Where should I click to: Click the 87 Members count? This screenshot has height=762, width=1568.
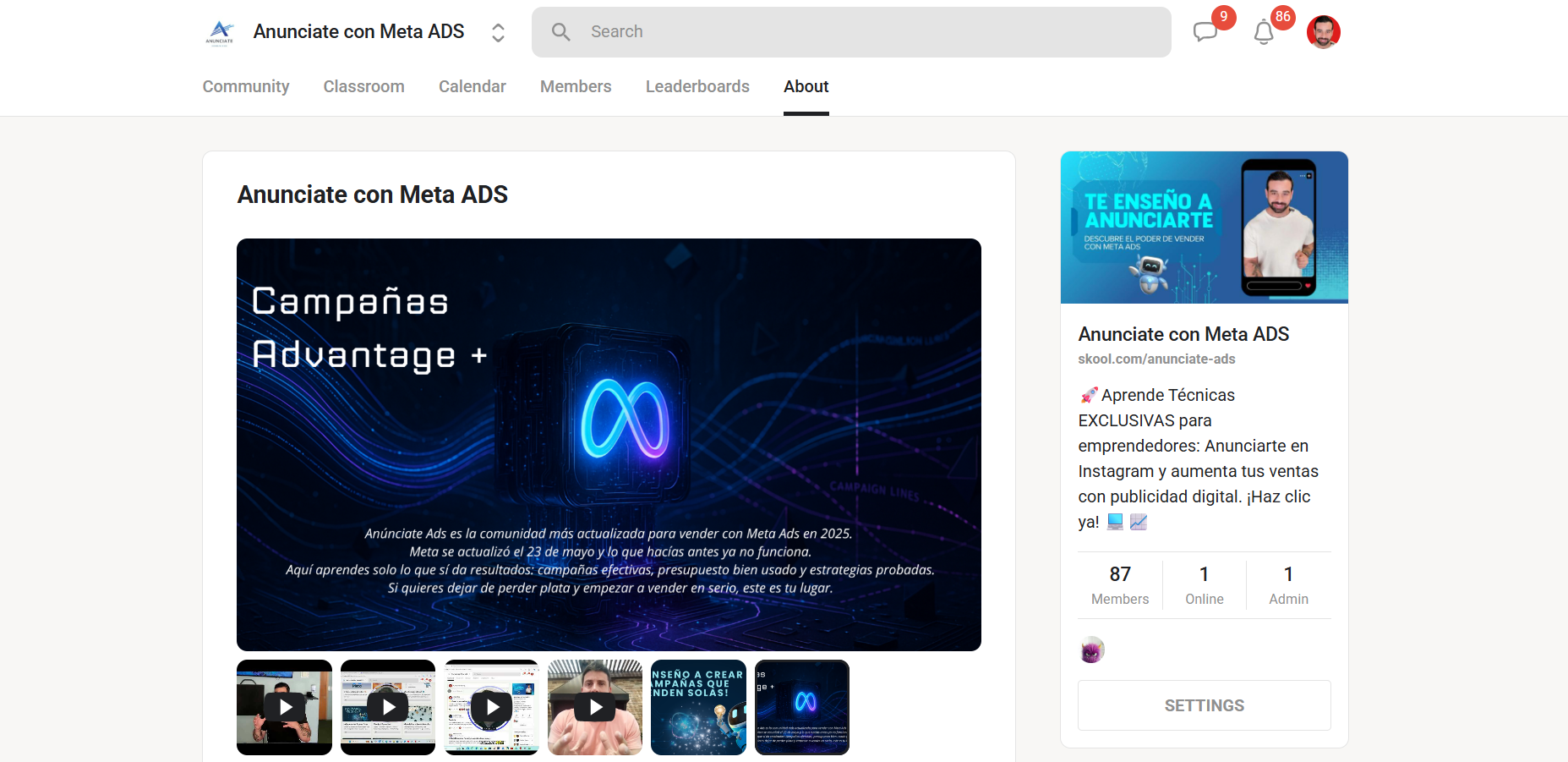tap(1120, 585)
